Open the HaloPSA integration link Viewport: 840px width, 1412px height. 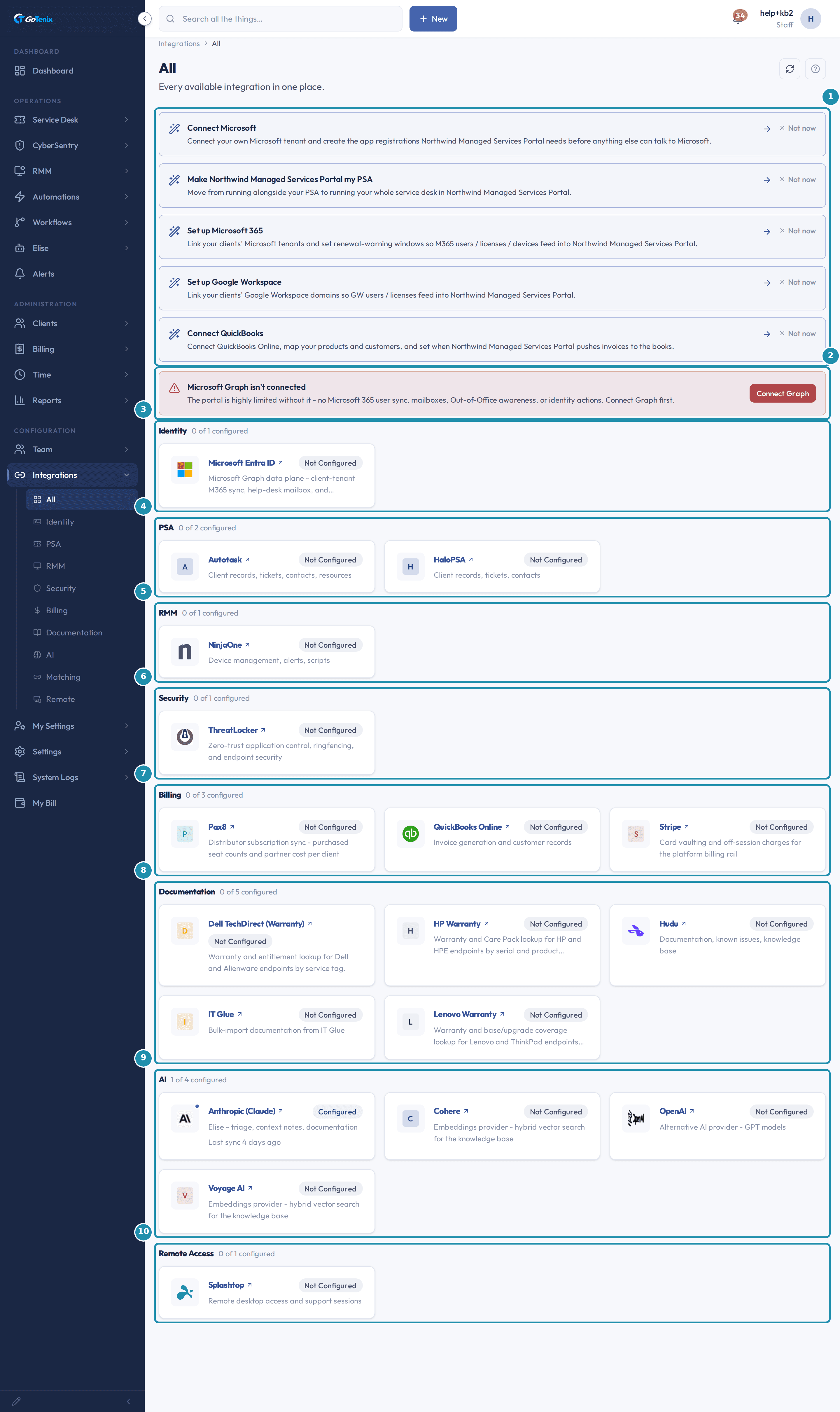[x=453, y=559]
